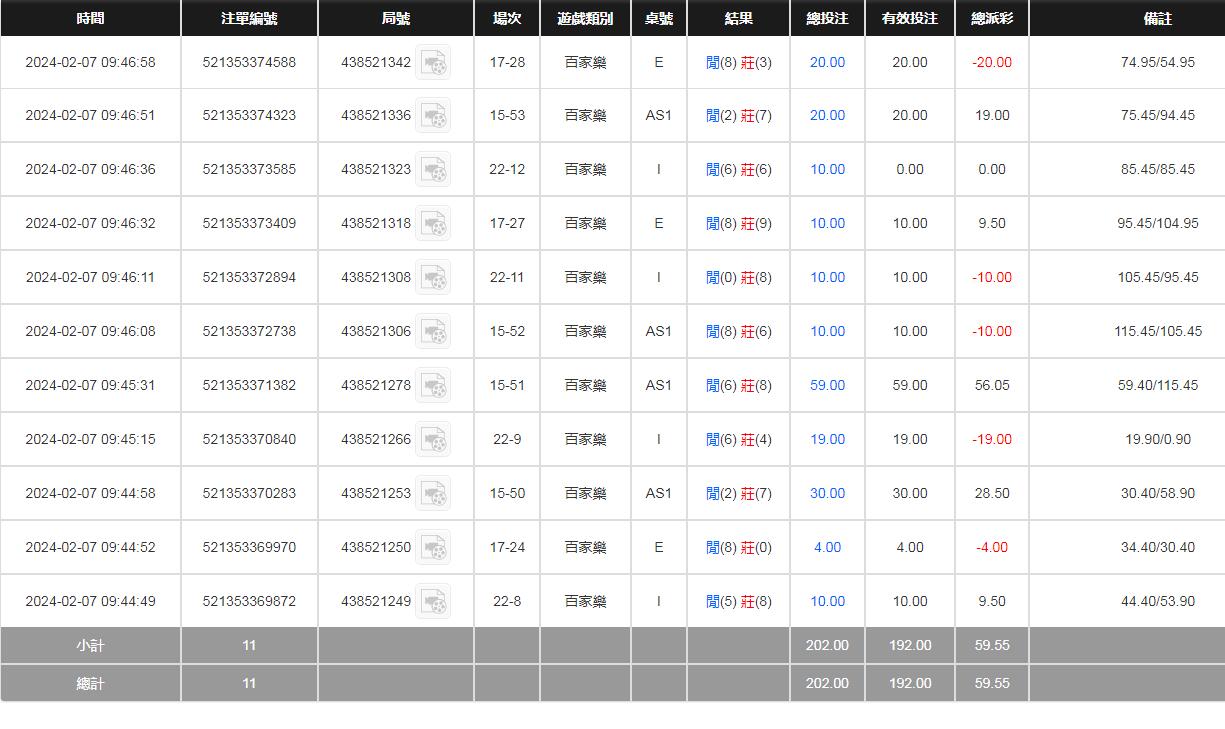
Task: Click the blue 4.00 total bet amount
Action: (x=827, y=547)
